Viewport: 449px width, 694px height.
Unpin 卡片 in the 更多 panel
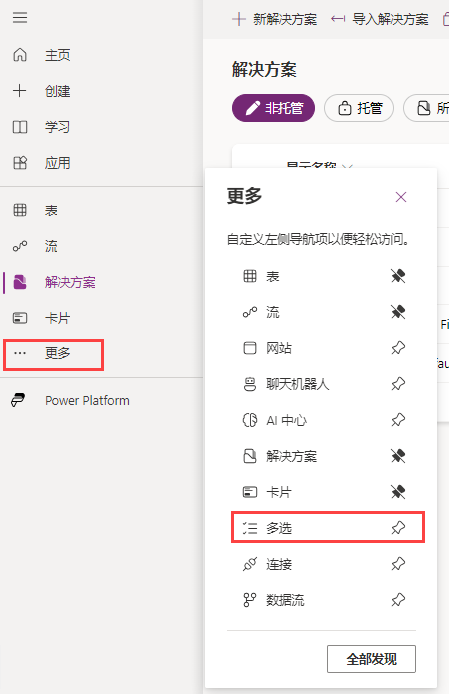click(398, 492)
